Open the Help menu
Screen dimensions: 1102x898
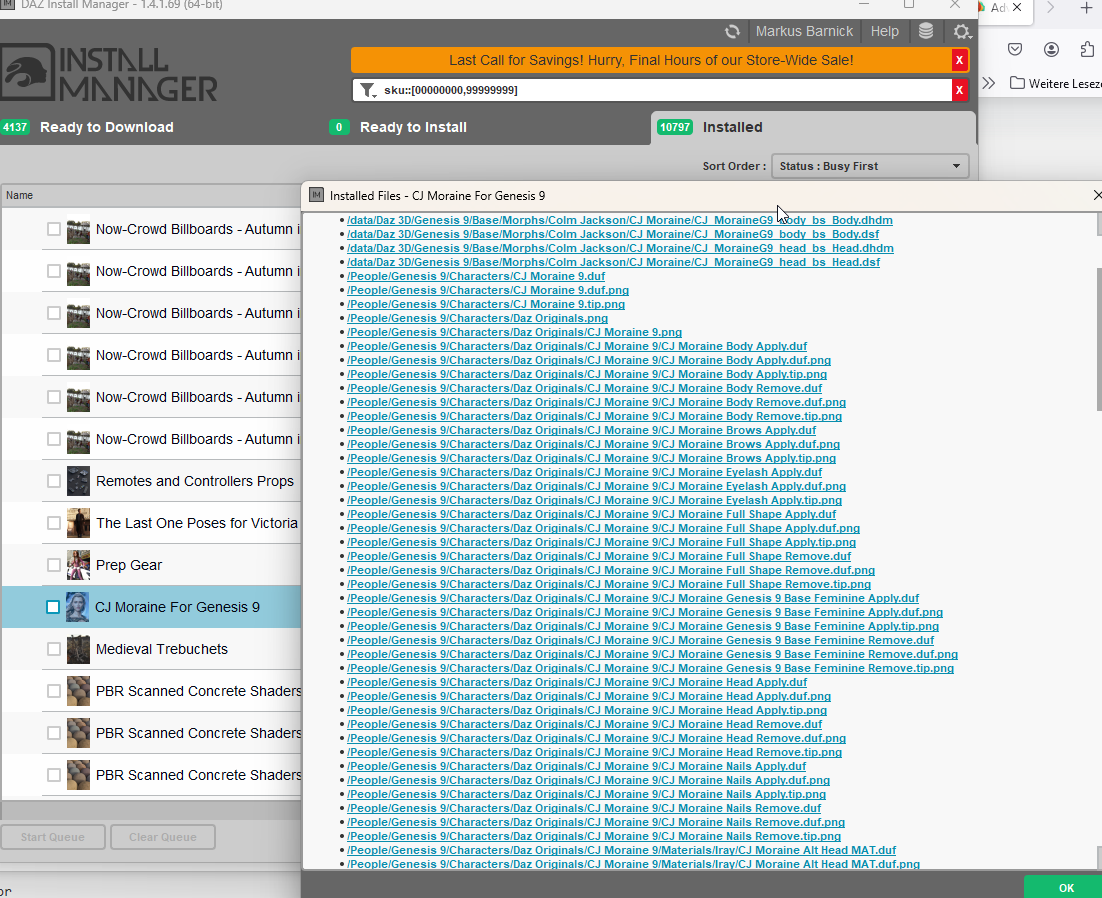click(884, 32)
